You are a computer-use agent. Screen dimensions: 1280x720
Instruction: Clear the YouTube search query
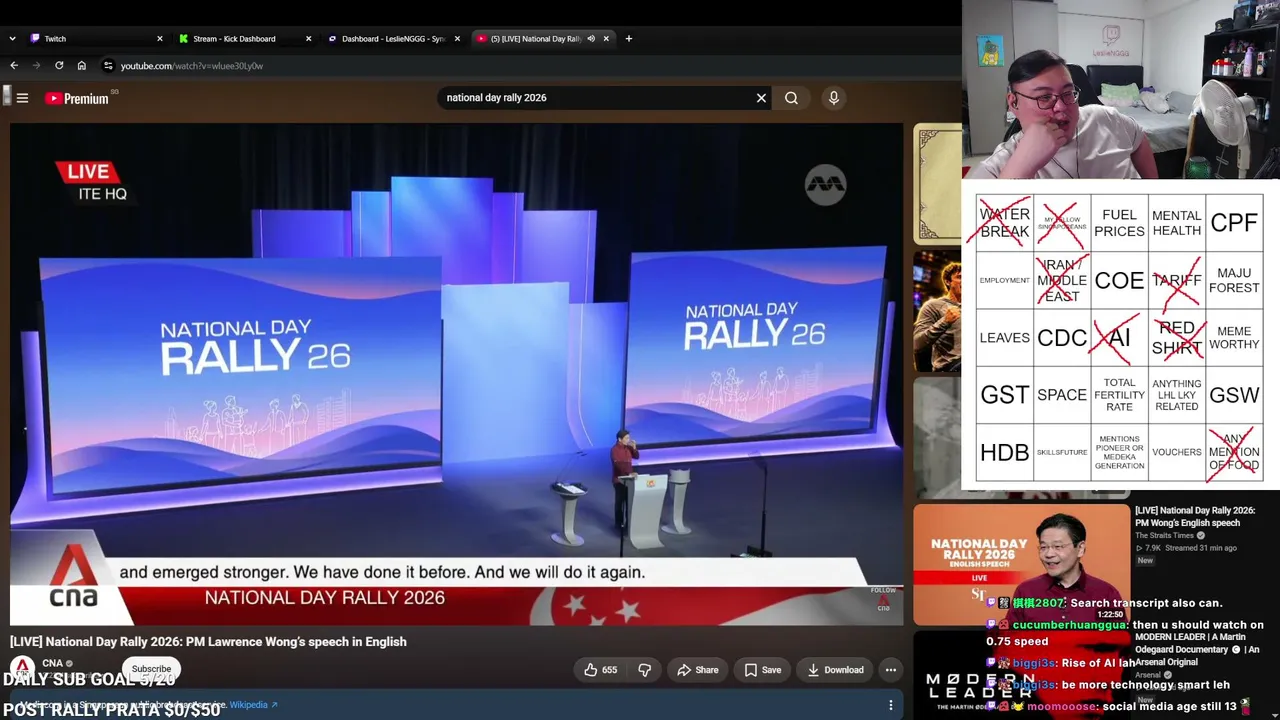point(761,98)
